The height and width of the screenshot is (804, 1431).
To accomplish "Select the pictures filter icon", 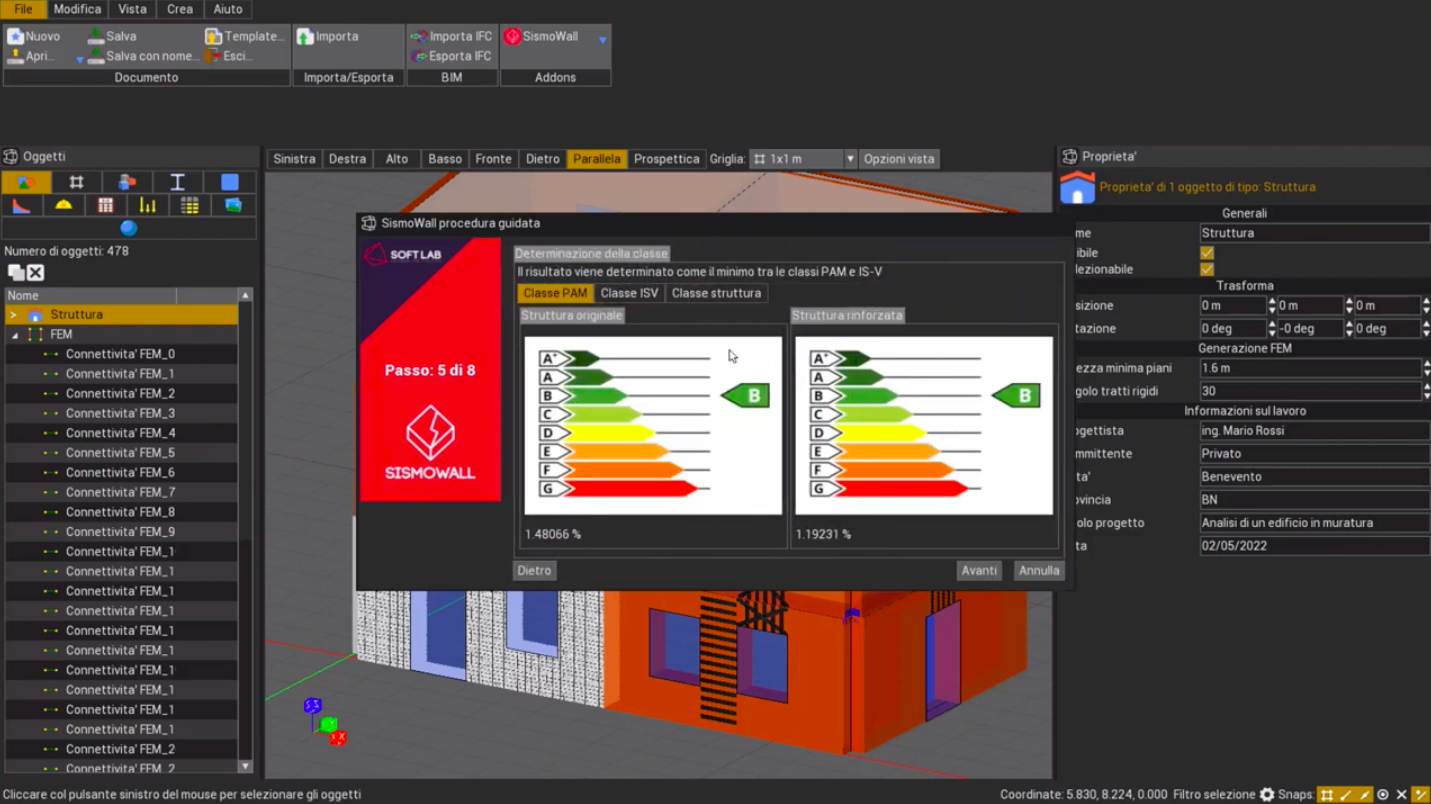I will [x=233, y=205].
